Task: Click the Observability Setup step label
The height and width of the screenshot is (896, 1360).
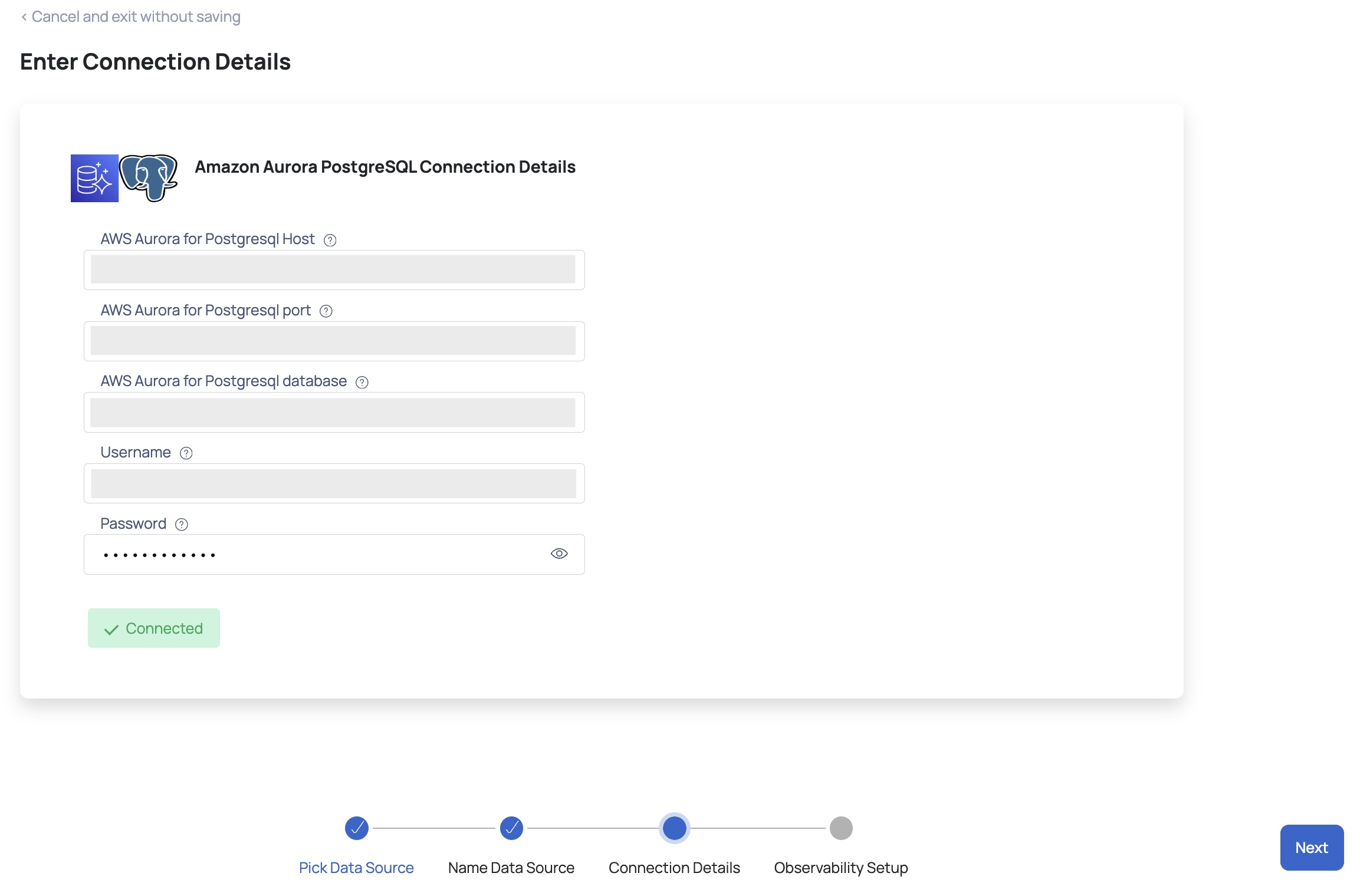Action: coord(841,868)
